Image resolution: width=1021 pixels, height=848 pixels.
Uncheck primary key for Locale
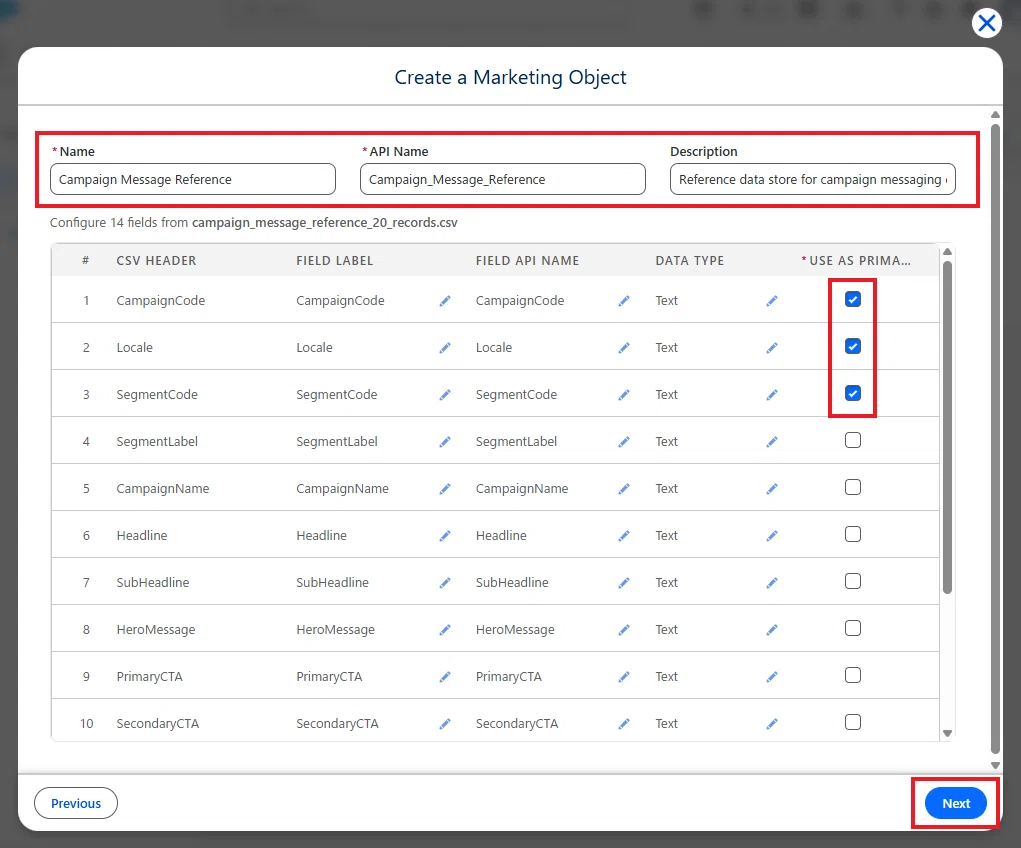tap(852, 346)
